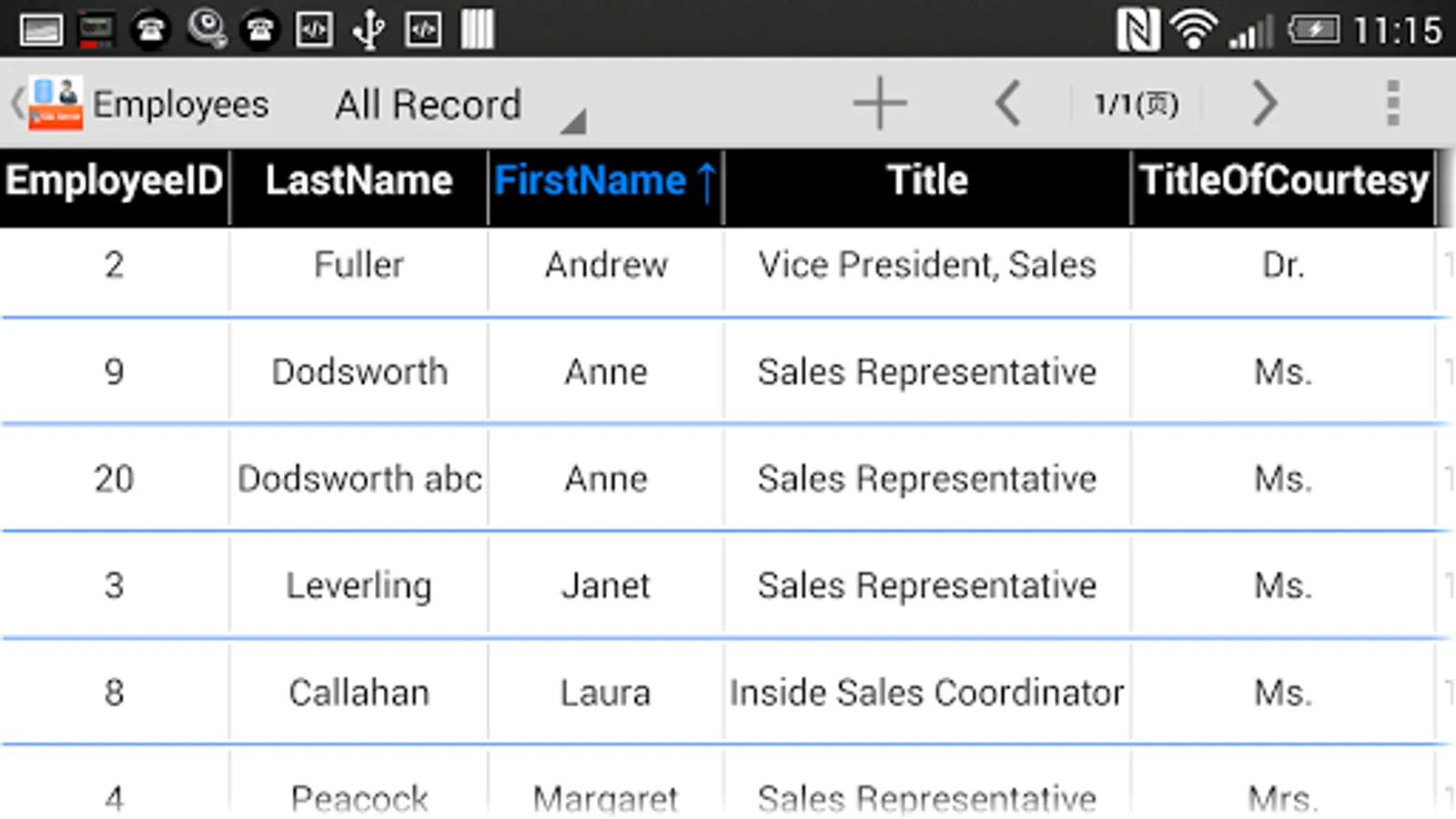Sort by the EmployeeID column header
Image resolution: width=1456 pixels, height=819 pixels.
click(115, 181)
